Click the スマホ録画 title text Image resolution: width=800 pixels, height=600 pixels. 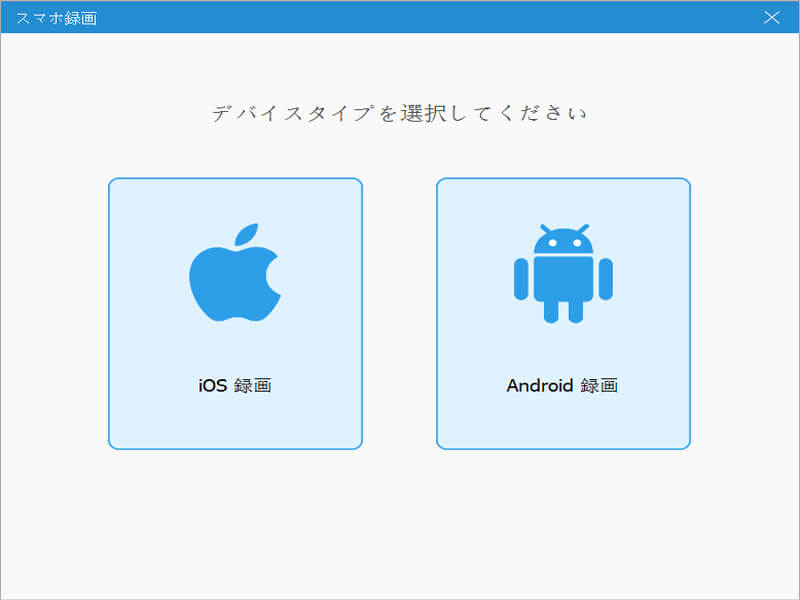(x=57, y=18)
